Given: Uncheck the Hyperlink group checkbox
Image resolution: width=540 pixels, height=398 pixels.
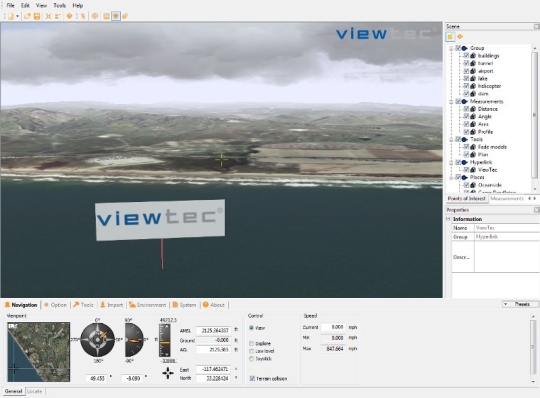Looking at the screenshot, I should (x=458, y=162).
